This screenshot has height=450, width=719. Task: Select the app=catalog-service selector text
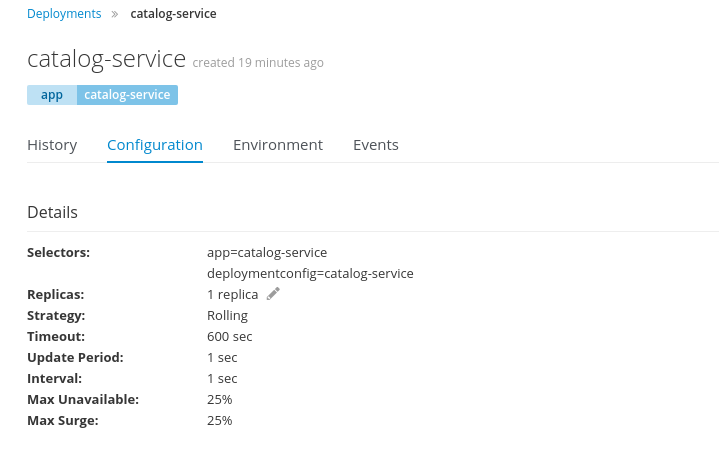[267, 253]
